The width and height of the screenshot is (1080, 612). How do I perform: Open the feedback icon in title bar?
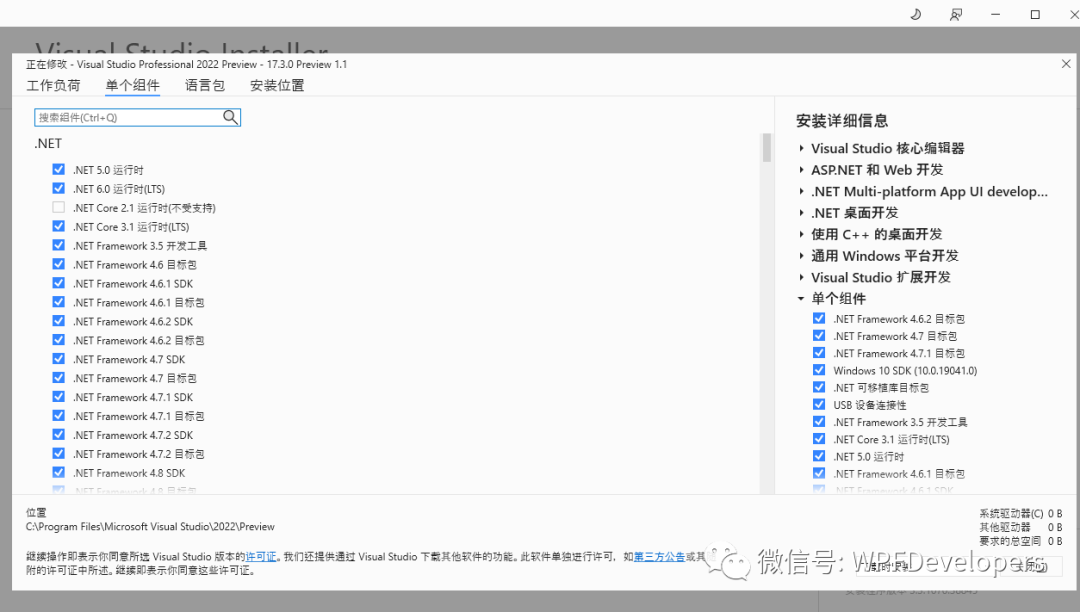click(x=955, y=14)
